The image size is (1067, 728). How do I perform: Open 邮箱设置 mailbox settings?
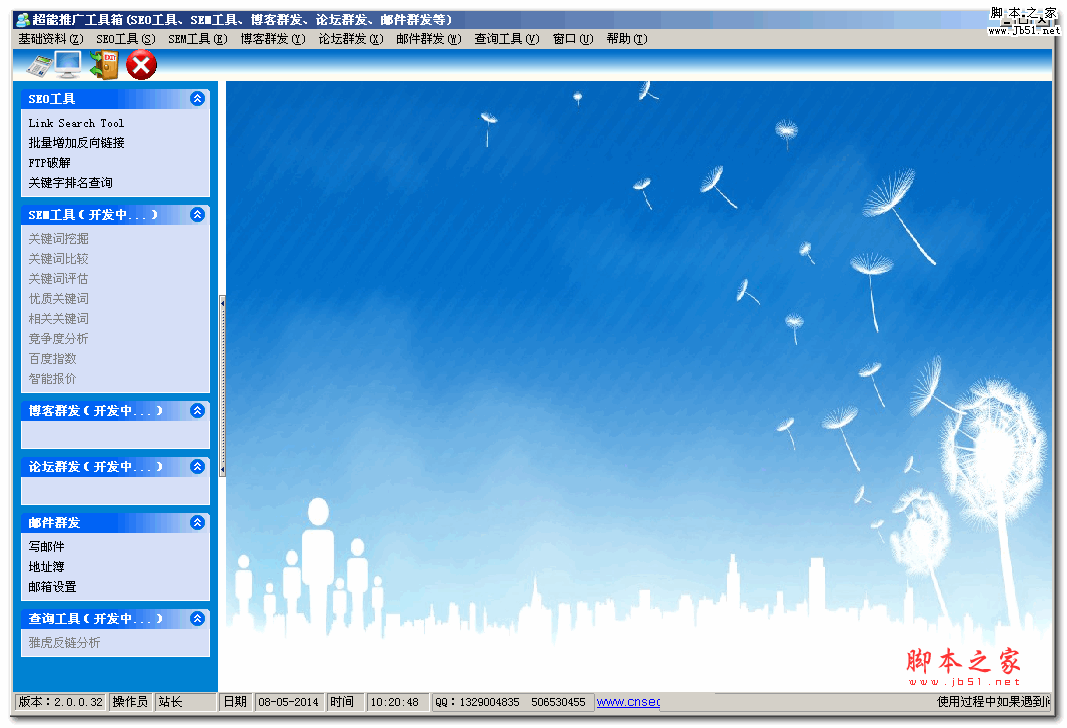52,586
